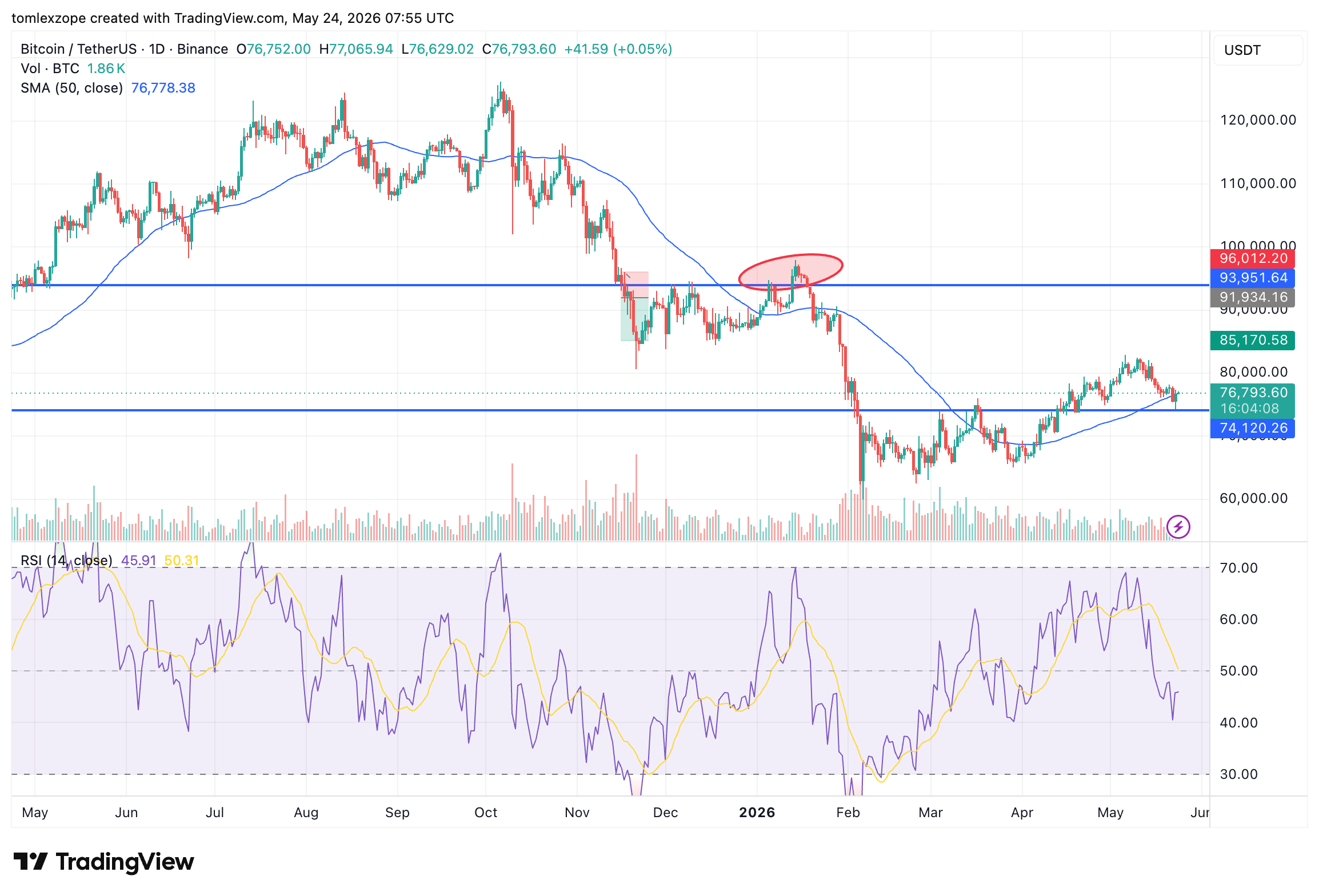Select the red ellipse drawing on chart
Viewport: 1319px width, 896px height.
click(x=791, y=271)
